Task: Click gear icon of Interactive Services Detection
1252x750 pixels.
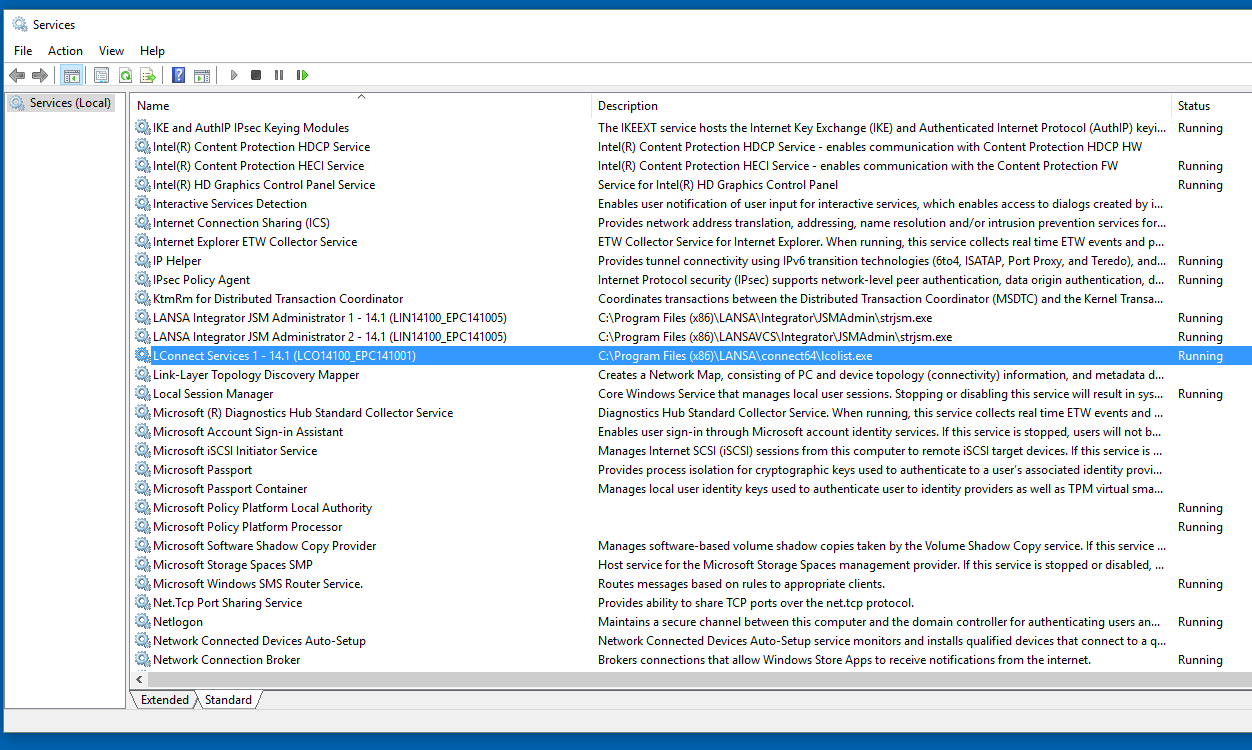Action: click(143, 204)
